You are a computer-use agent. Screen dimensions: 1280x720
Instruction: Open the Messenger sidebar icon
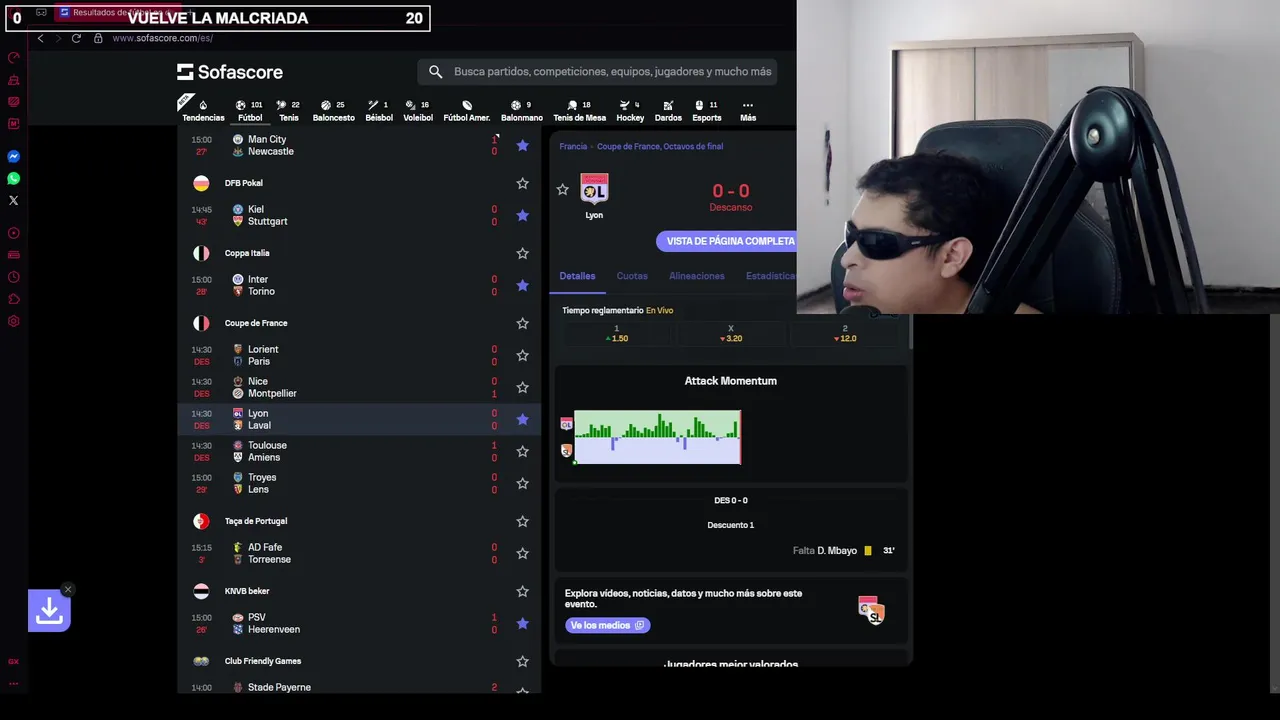pyautogui.click(x=14, y=157)
